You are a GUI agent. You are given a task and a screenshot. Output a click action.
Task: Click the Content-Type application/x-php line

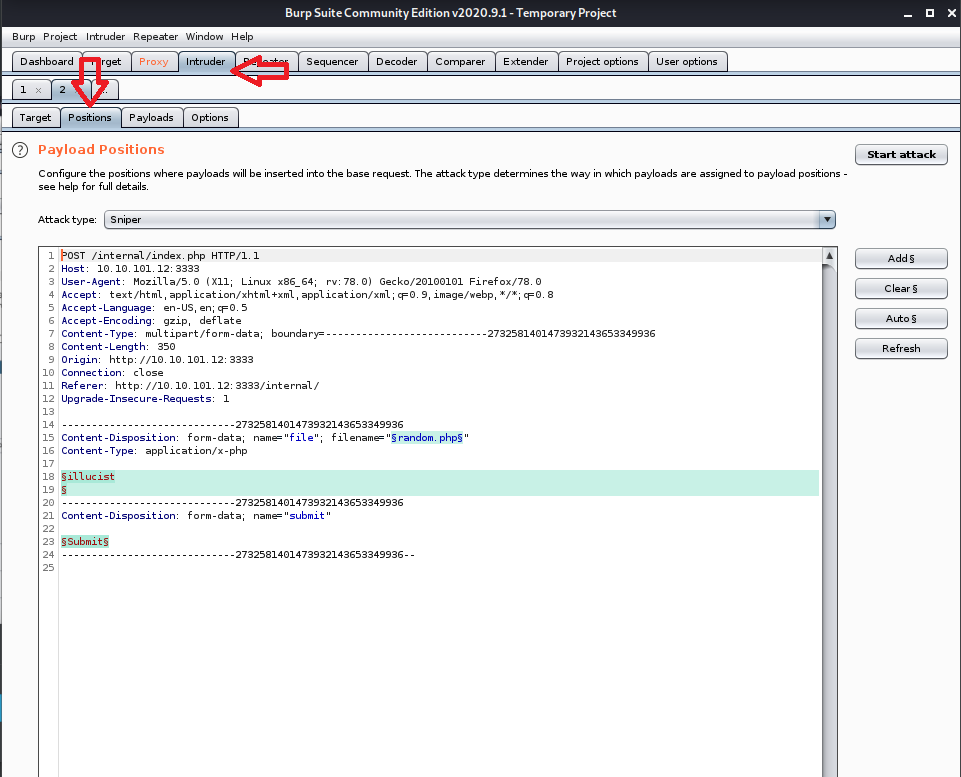click(154, 451)
